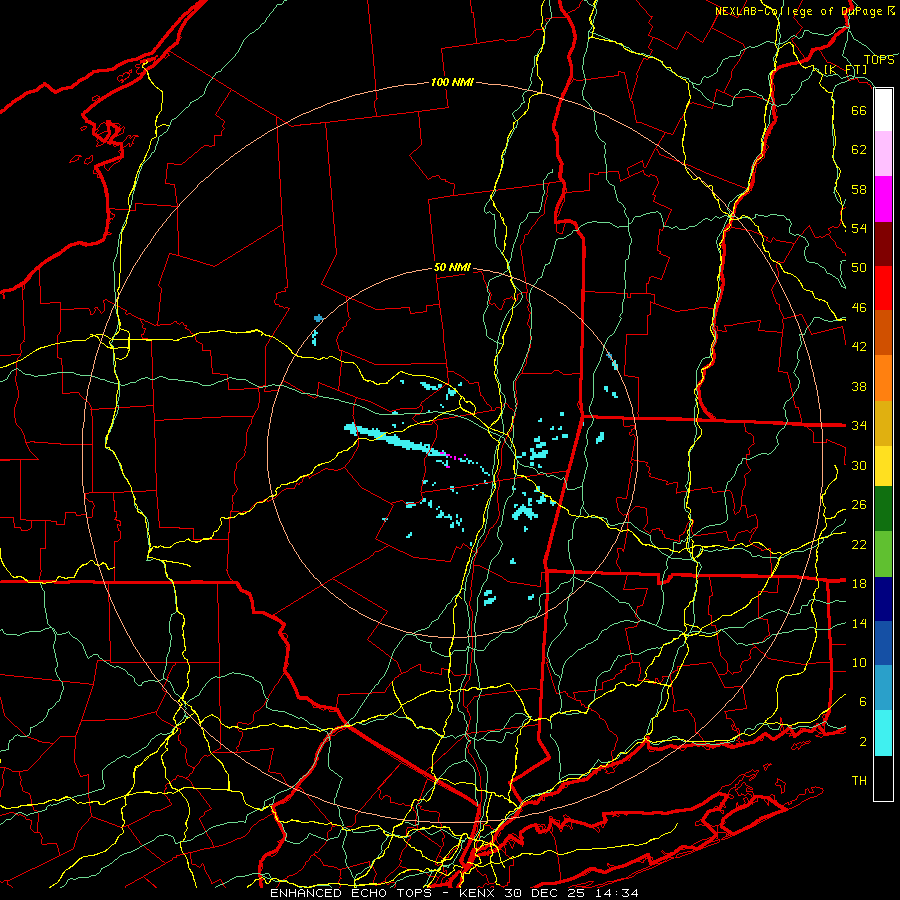Screen dimensions: 900x900
Task: Click the ENHANCED ECHO TOPS caption text
Action: [x=358, y=893]
